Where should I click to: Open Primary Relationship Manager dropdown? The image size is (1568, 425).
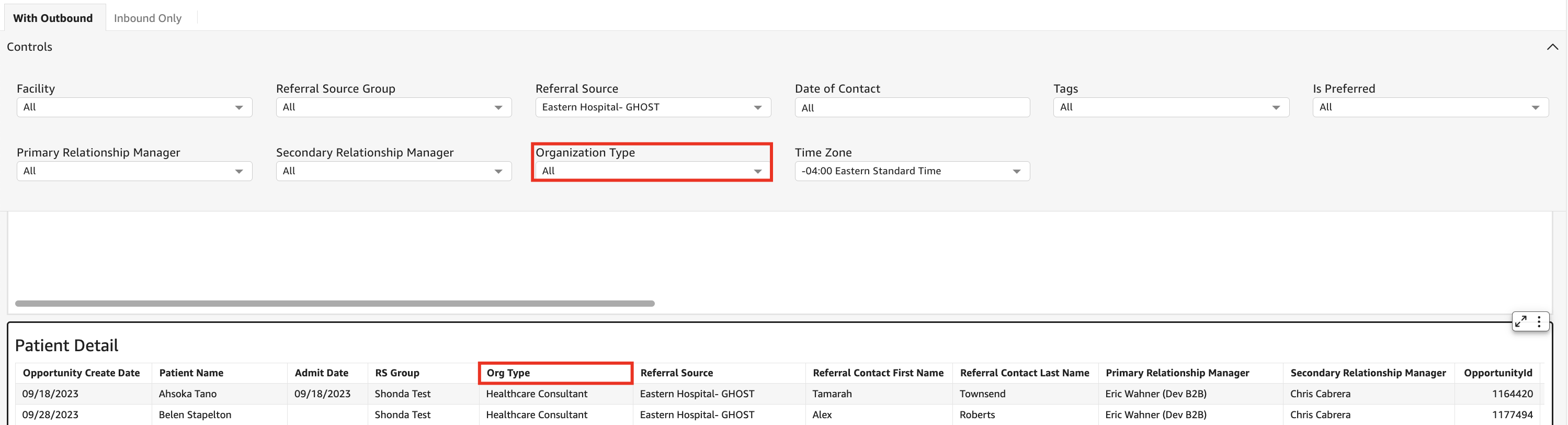click(x=134, y=171)
